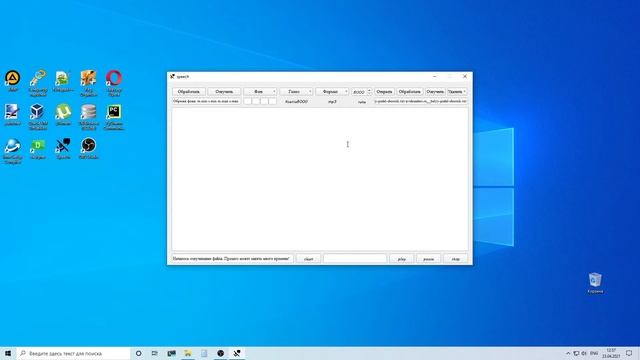This screenshot has width=640, height=360.
Task: Click the Обработать button right of Открыть
Action: pyautogui.click(x=409, y=91)
